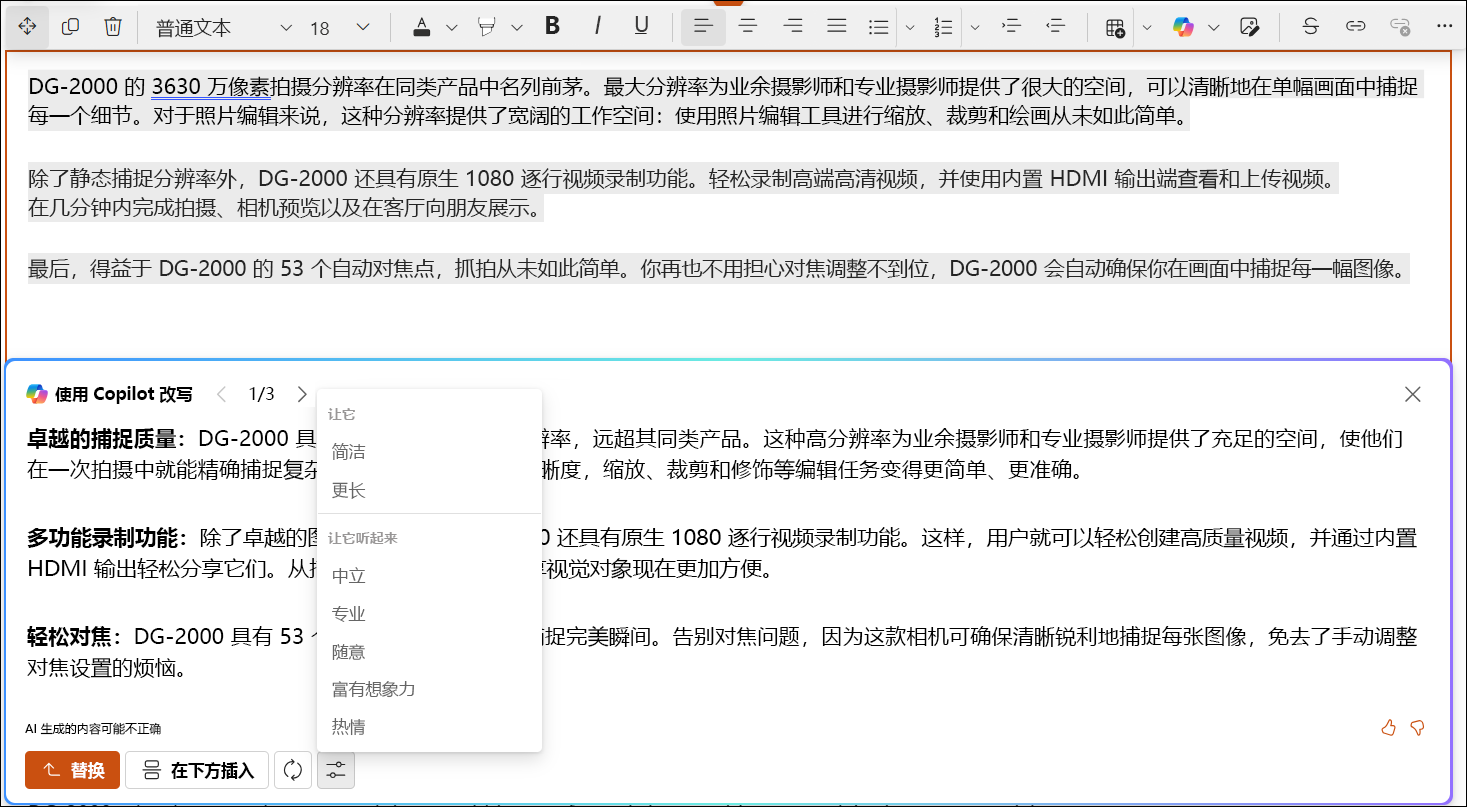
Task: Click the insert link icon
Action: point(1355,27)
